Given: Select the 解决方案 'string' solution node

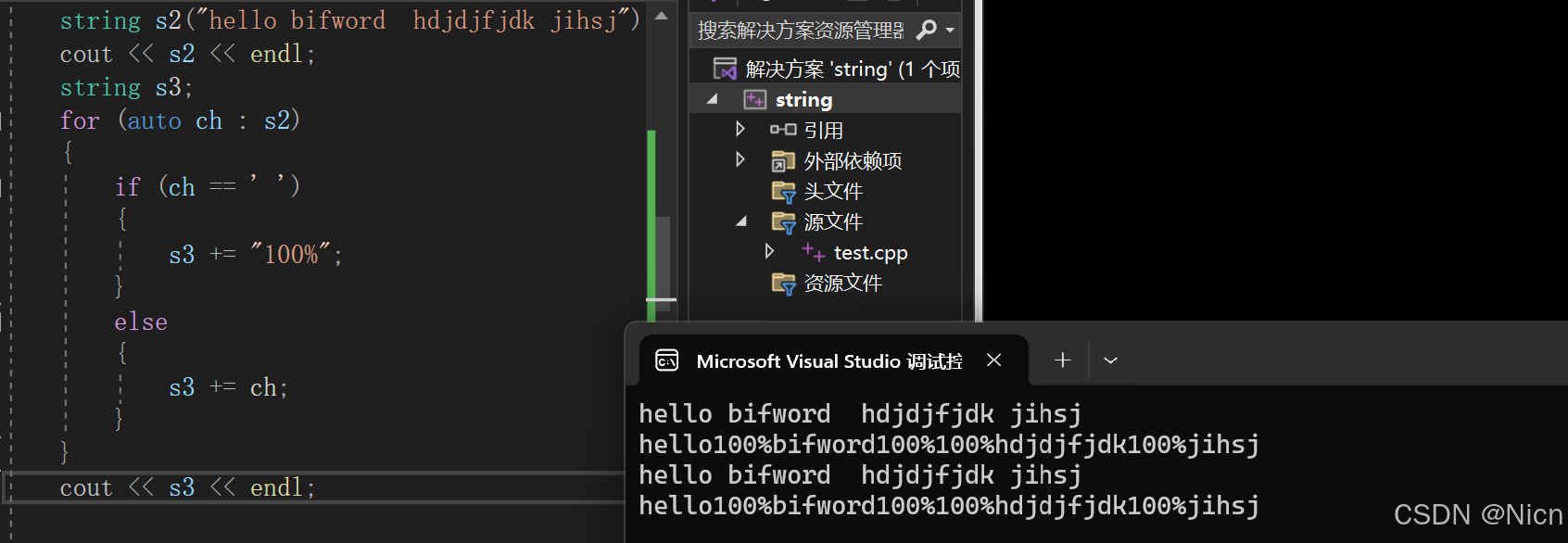Looking at the screenshot, I should (x=853, y=69).
